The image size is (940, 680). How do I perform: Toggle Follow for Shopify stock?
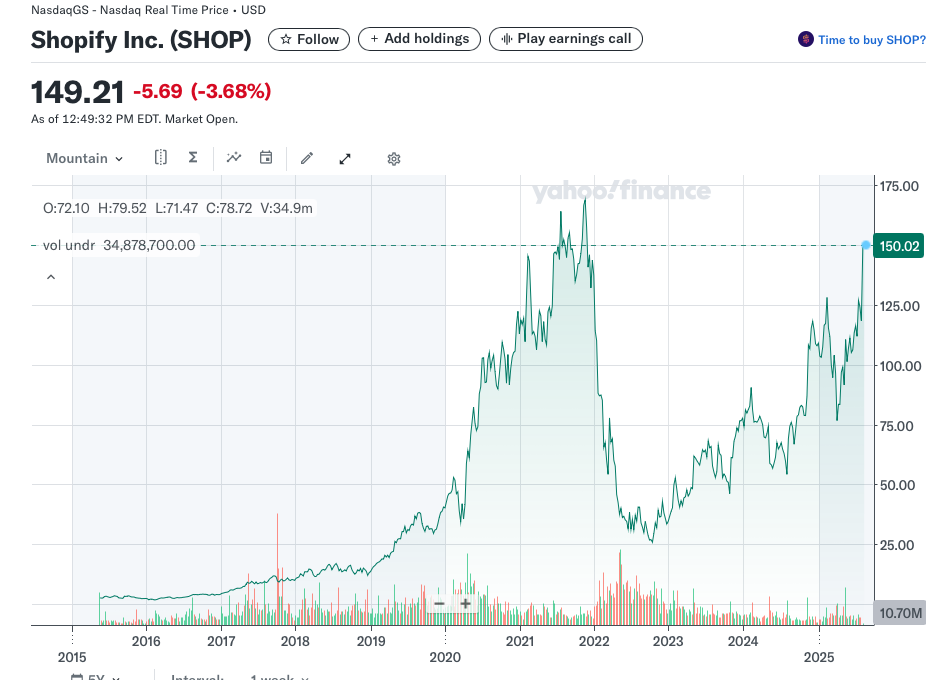(309, 39)
